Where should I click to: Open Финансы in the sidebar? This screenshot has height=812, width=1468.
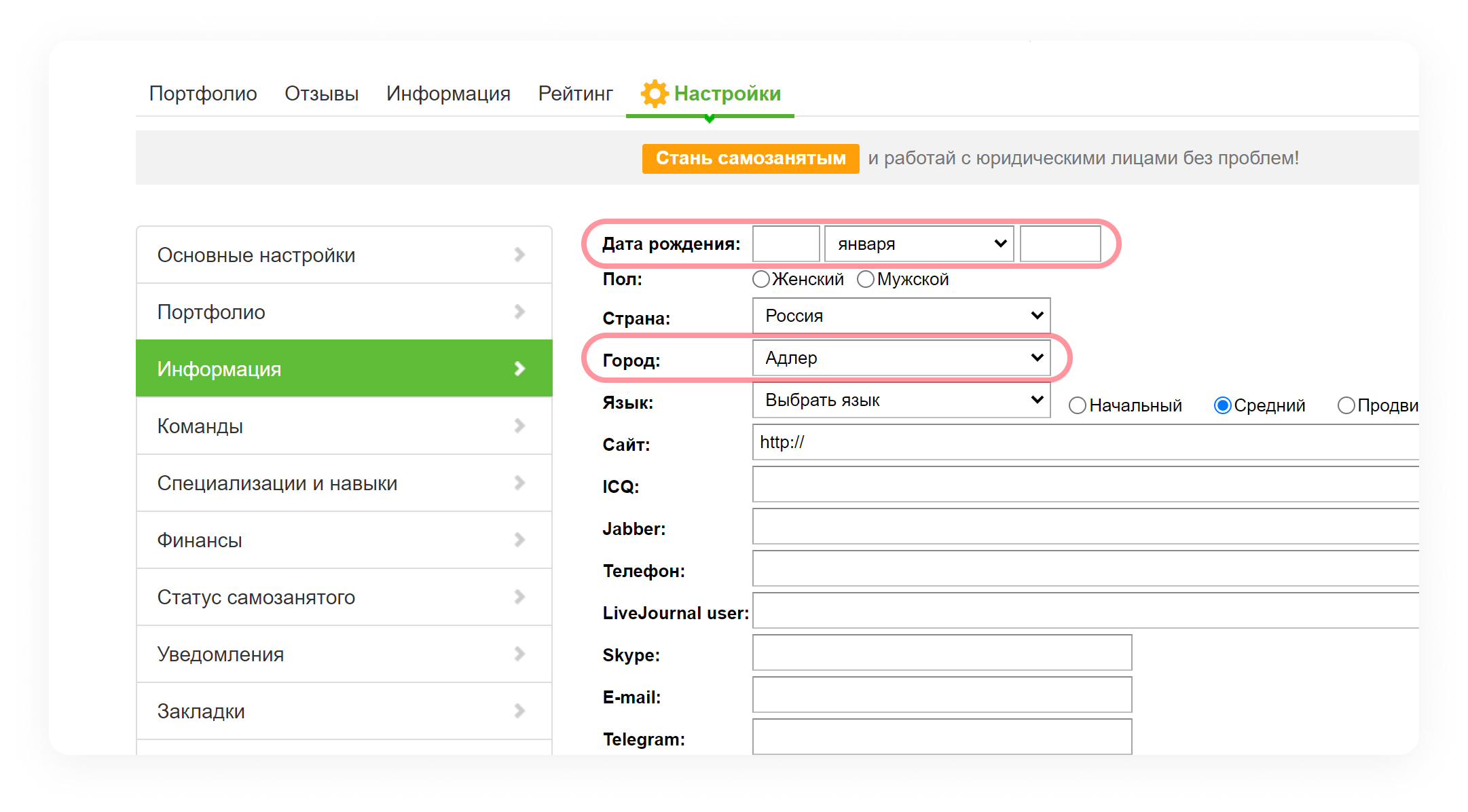344,540
